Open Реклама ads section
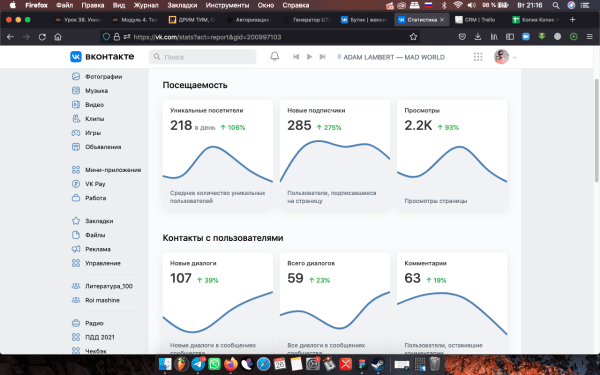Screen dimensions: 600x375 pyautogui.click(x=91, y=249)
